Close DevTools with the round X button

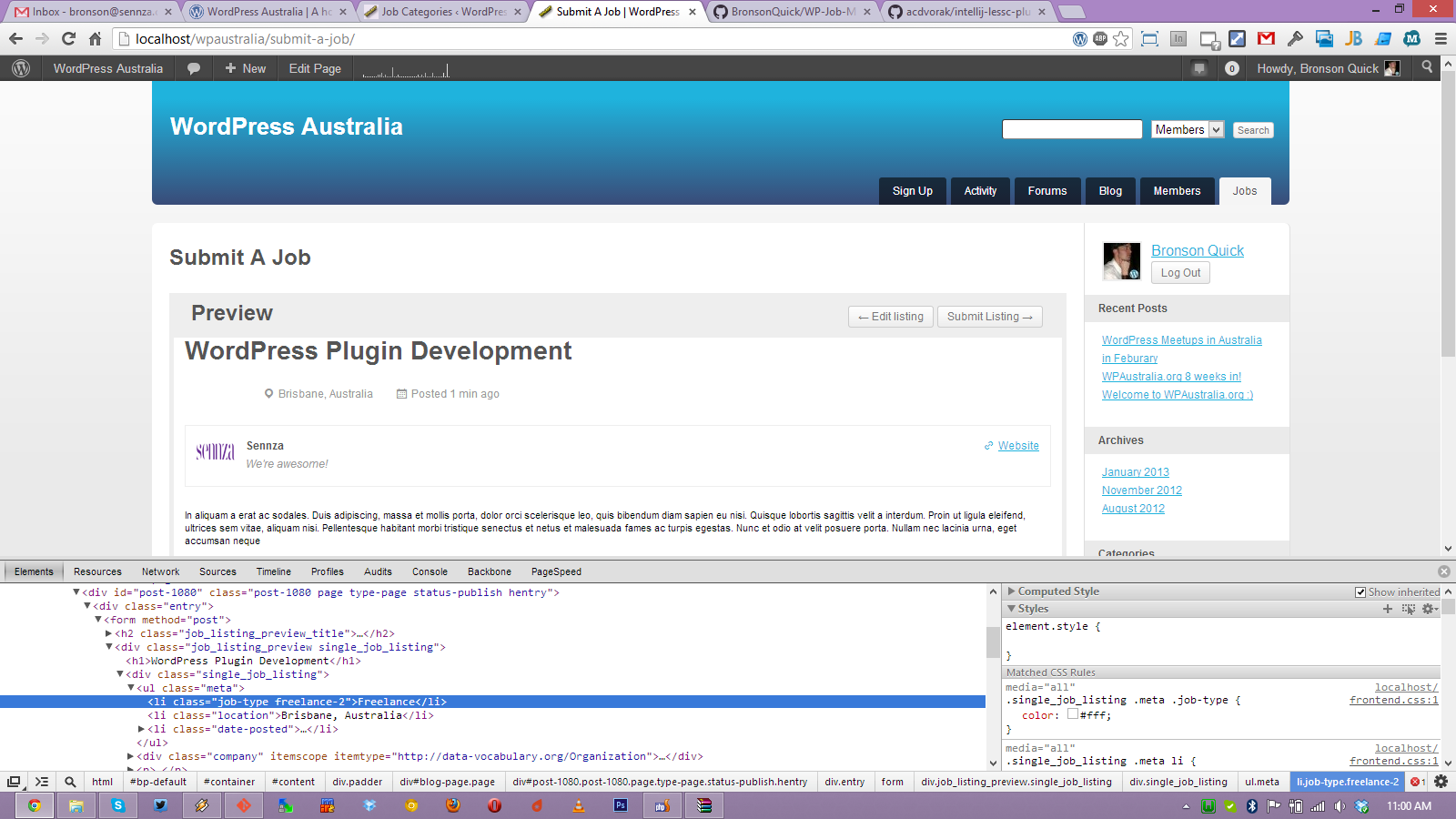tap(1444, 571)
